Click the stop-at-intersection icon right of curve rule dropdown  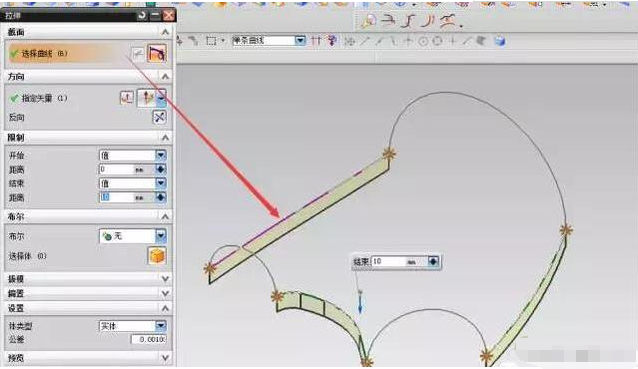pyautogui.click(x=316, y=40)
